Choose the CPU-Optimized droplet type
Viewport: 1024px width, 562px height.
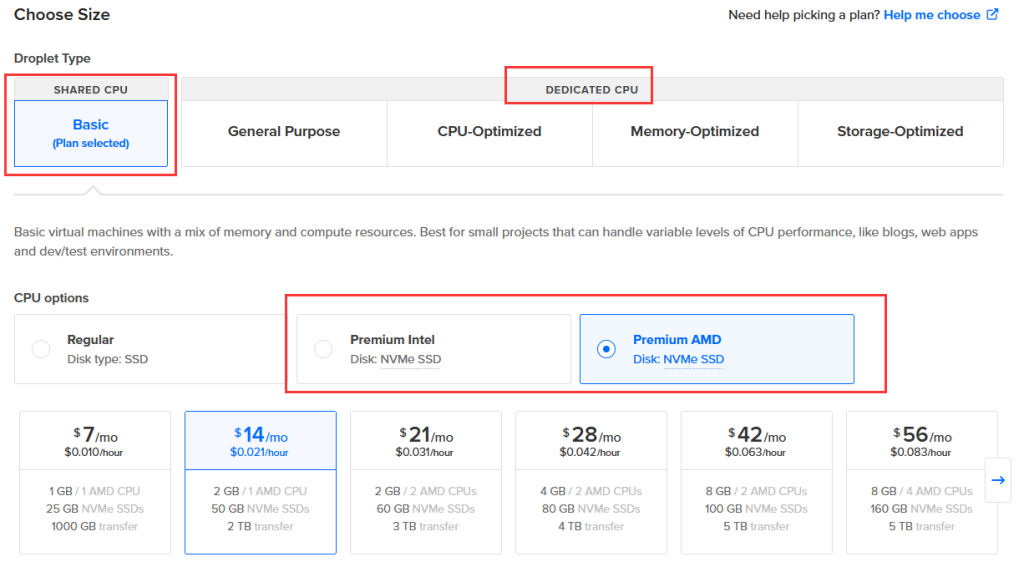[489, 132]
